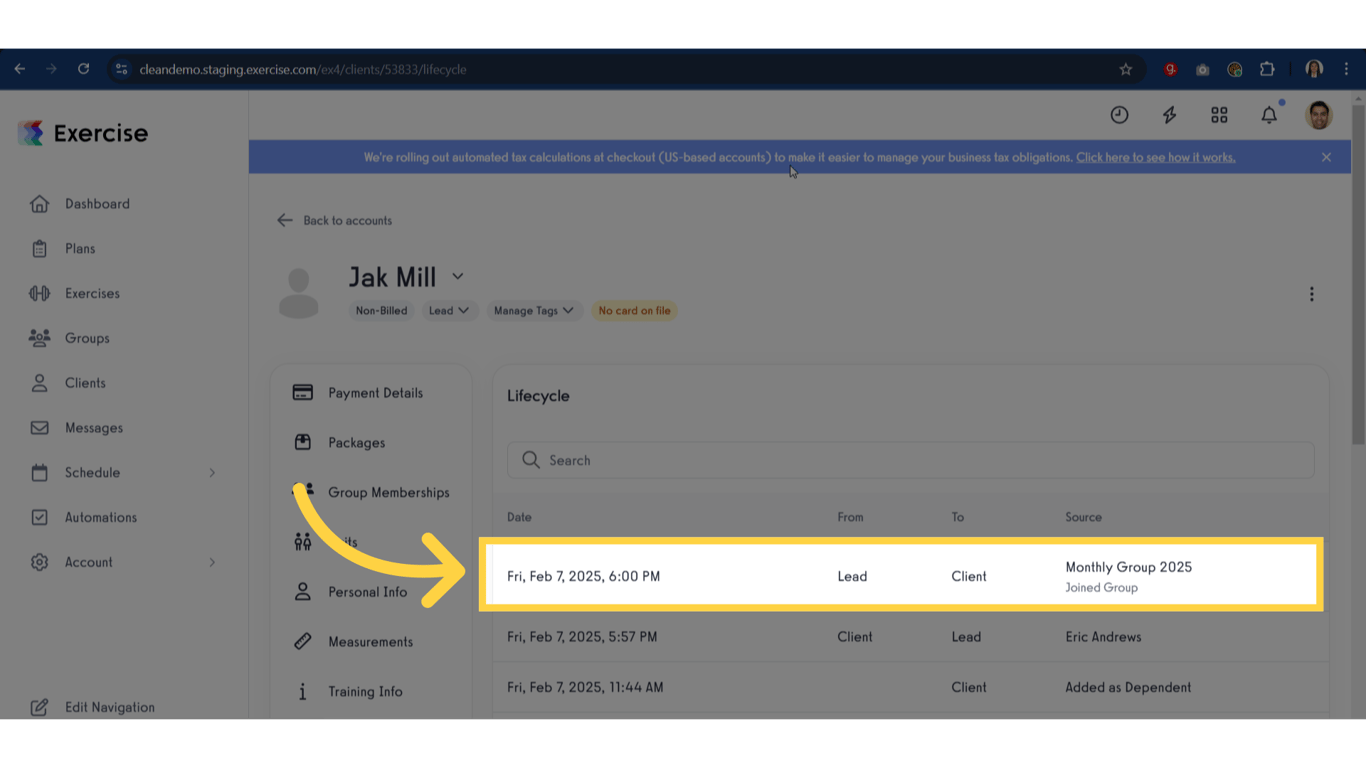Dismiss the tax calculations banner

tap(1326, 157)
